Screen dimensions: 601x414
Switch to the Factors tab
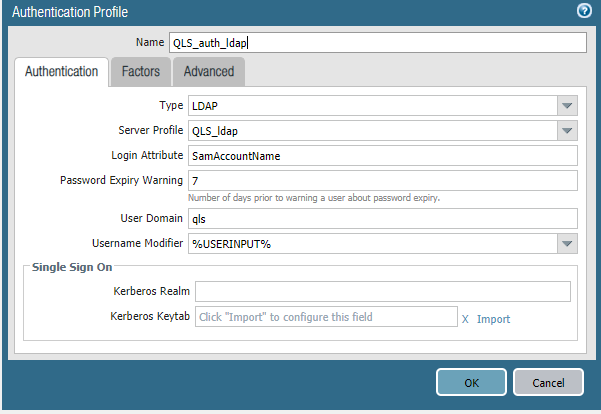(x=140, y=72)
